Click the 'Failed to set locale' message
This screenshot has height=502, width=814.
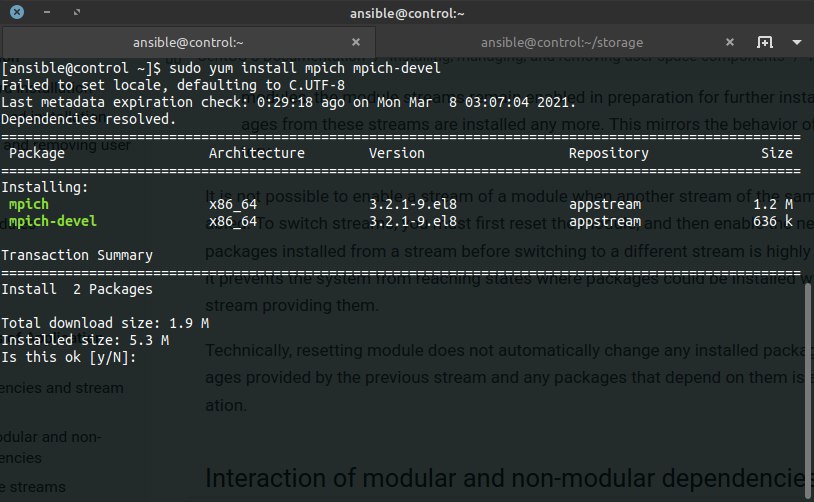point(173,85)
